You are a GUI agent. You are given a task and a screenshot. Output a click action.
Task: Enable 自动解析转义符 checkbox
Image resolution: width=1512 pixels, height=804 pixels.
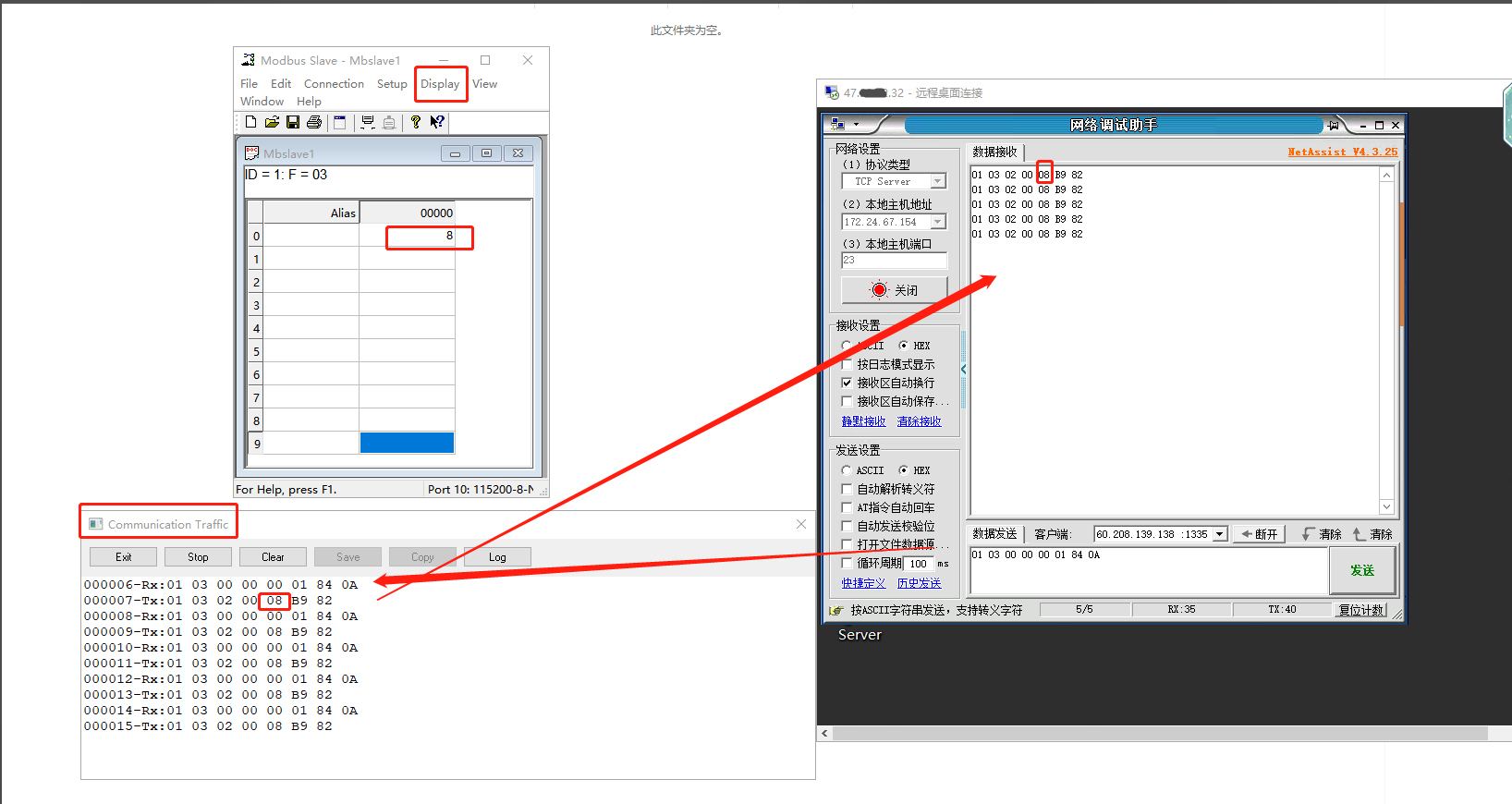(847, 489)
